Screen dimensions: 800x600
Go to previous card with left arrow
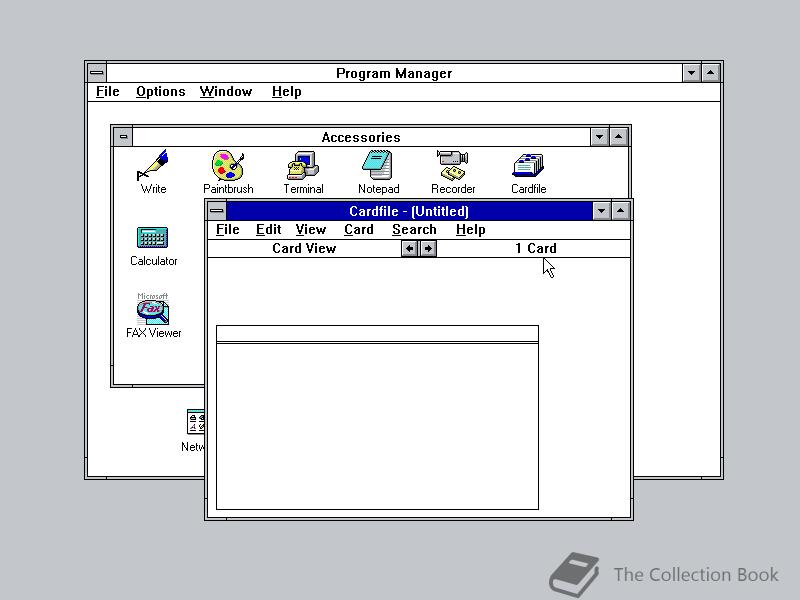pyautogui.click(x=409, y=248)
